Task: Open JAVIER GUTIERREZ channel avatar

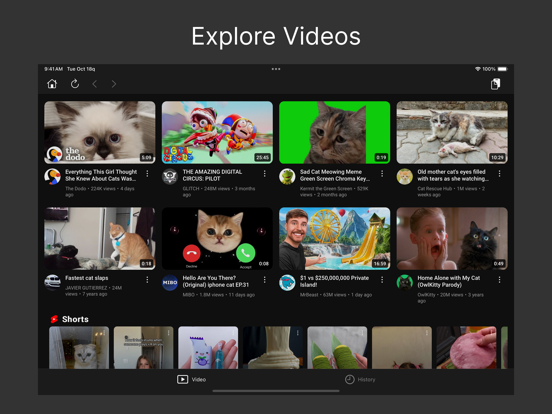Action: click(x=52, y=282)
